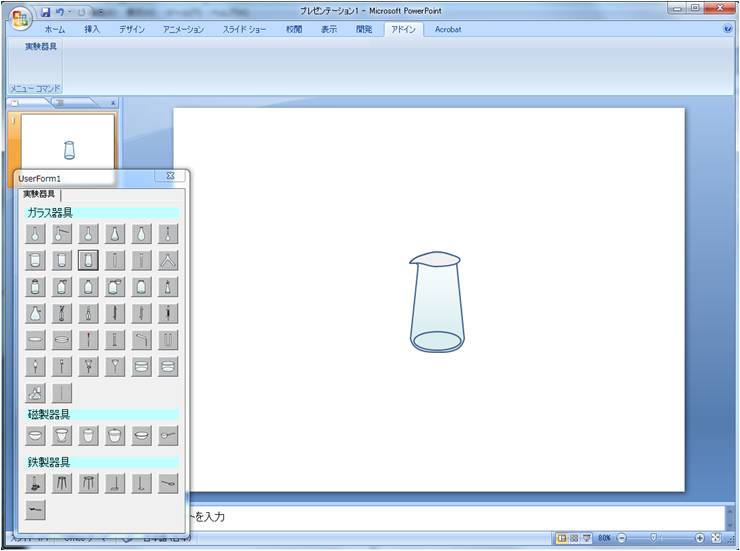Click the Save icon in quick access toolbar
The image size is (740, 551).
45,11
